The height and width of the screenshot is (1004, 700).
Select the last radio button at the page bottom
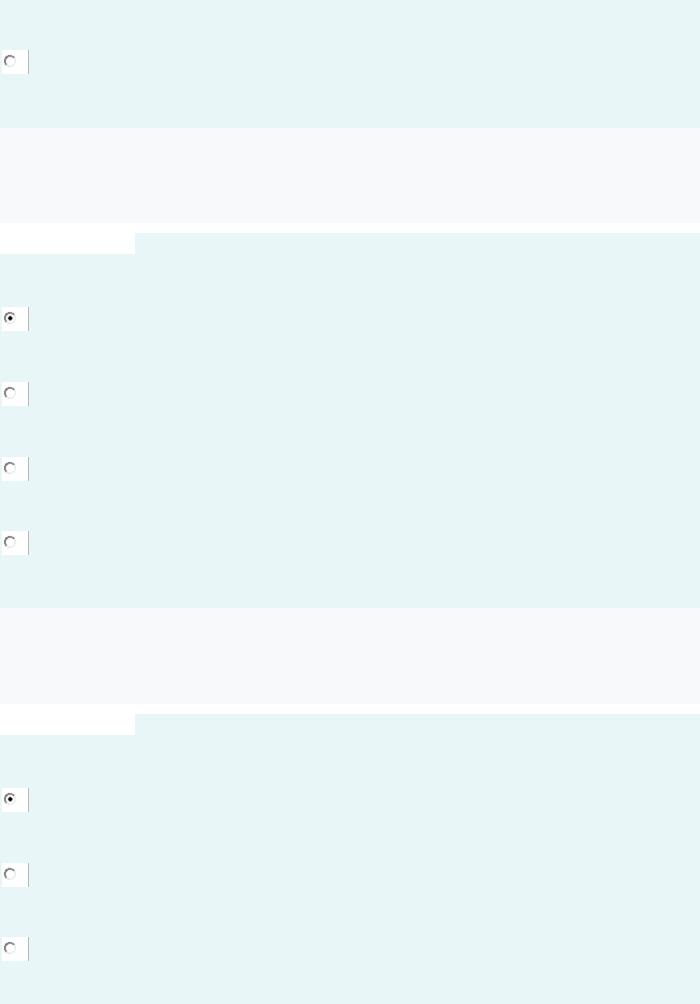10,948
